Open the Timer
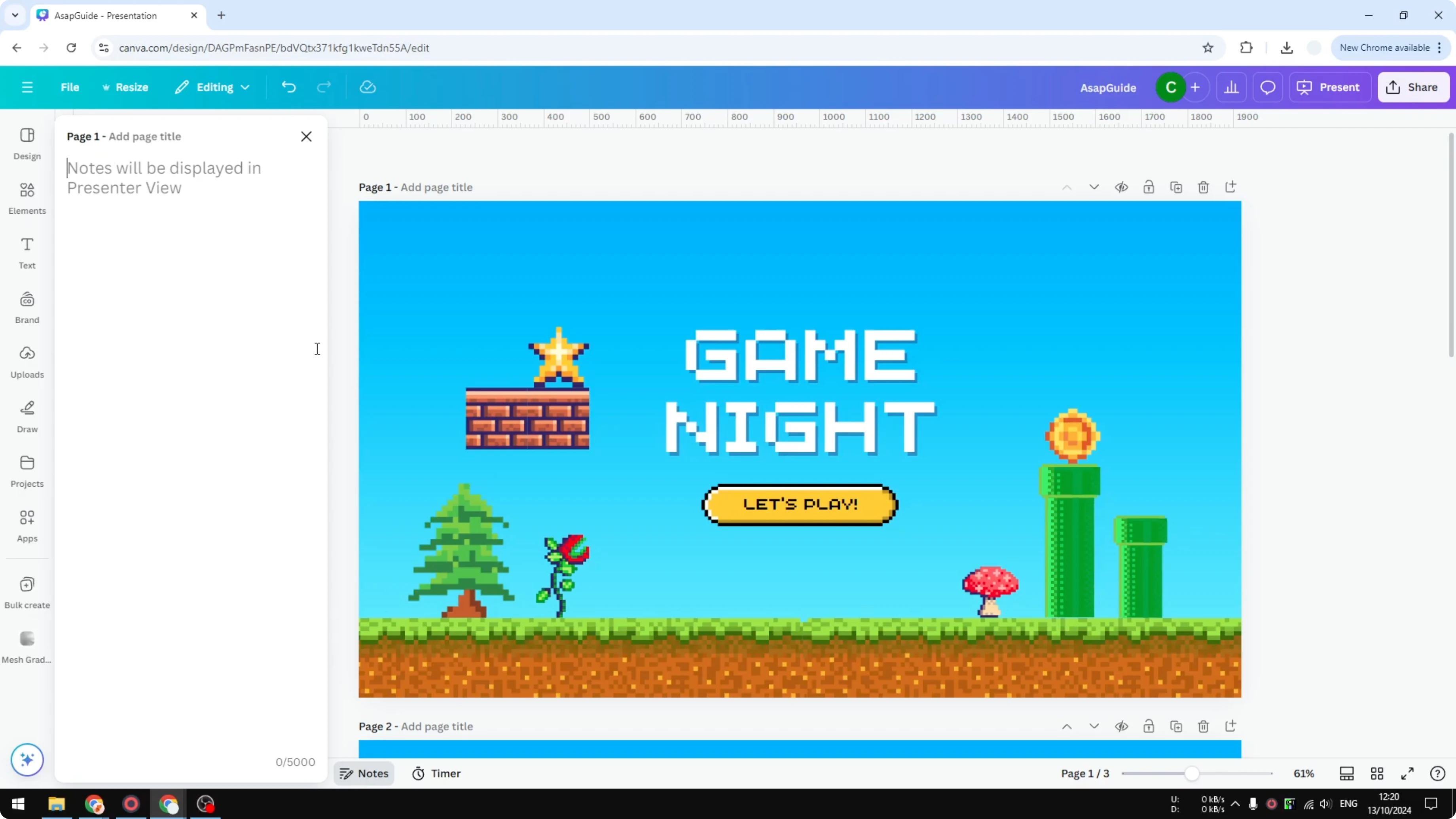This screenshot has width=1456, height=819. (x=436, y=773)
